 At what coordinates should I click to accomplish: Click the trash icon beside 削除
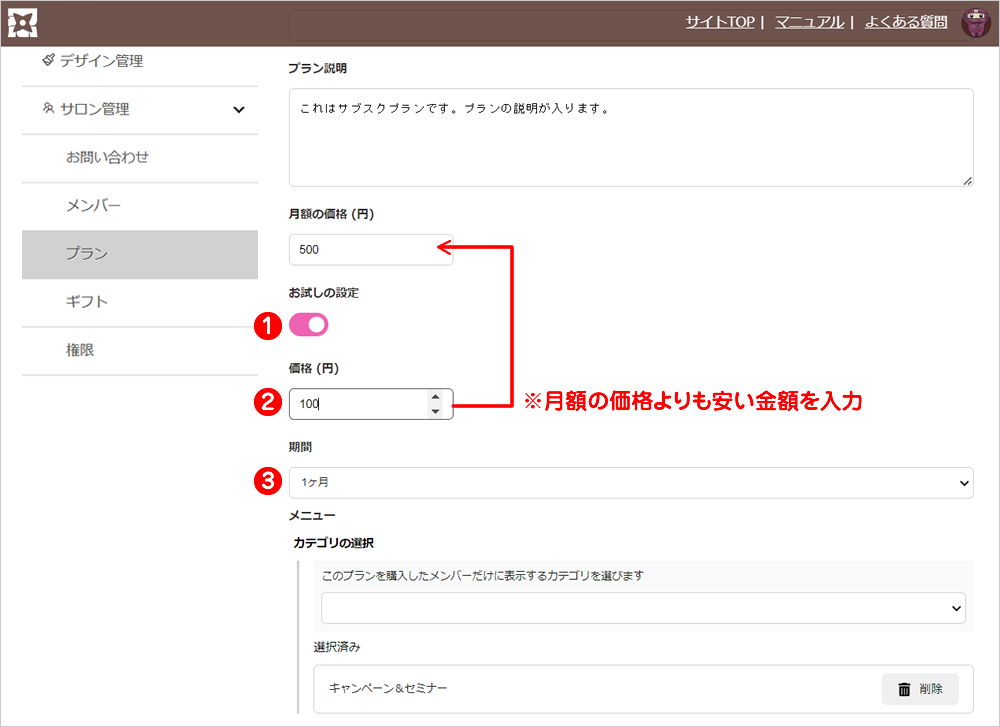pos(904,689)
